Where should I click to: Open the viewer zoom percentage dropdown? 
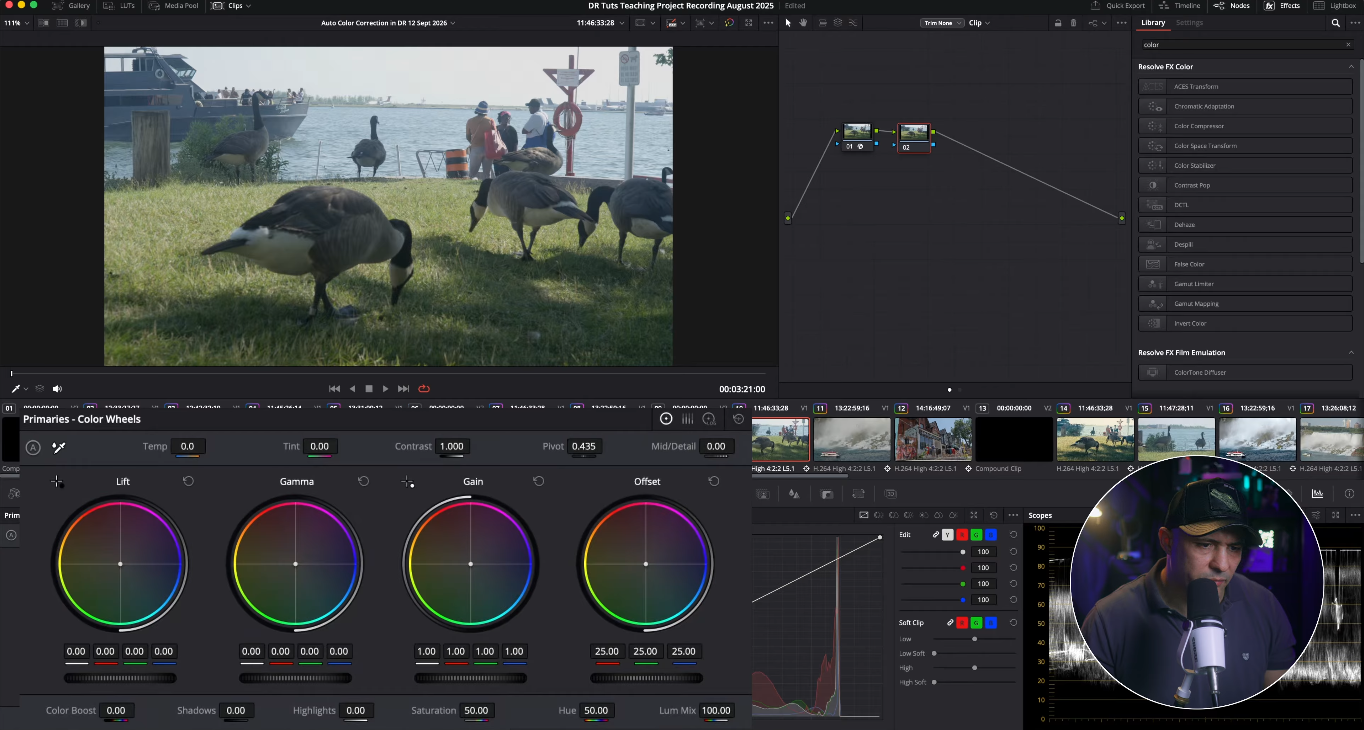15,22
